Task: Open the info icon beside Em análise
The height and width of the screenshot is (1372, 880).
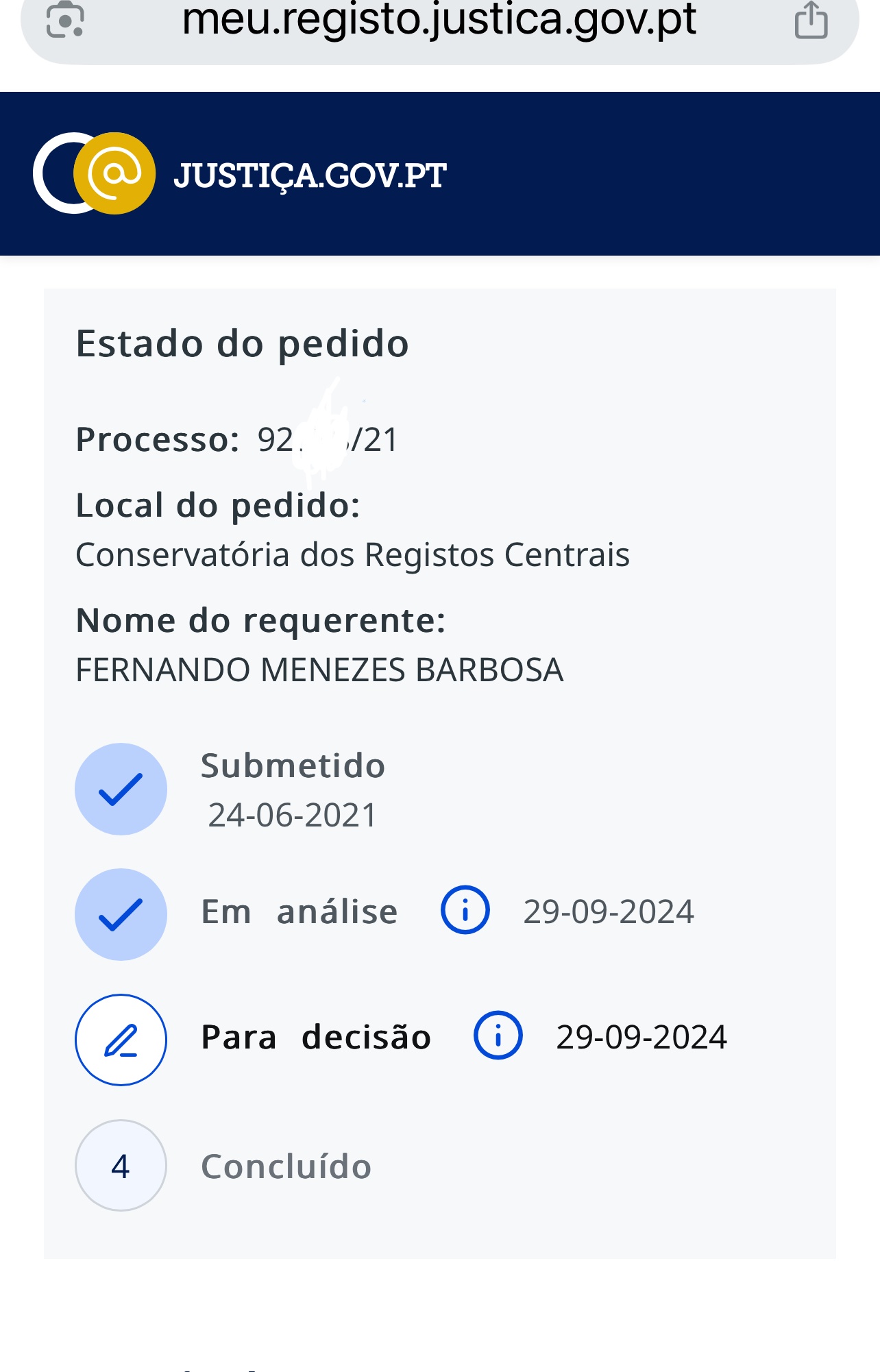Action: pyautogui.click(x=465, y=911)
